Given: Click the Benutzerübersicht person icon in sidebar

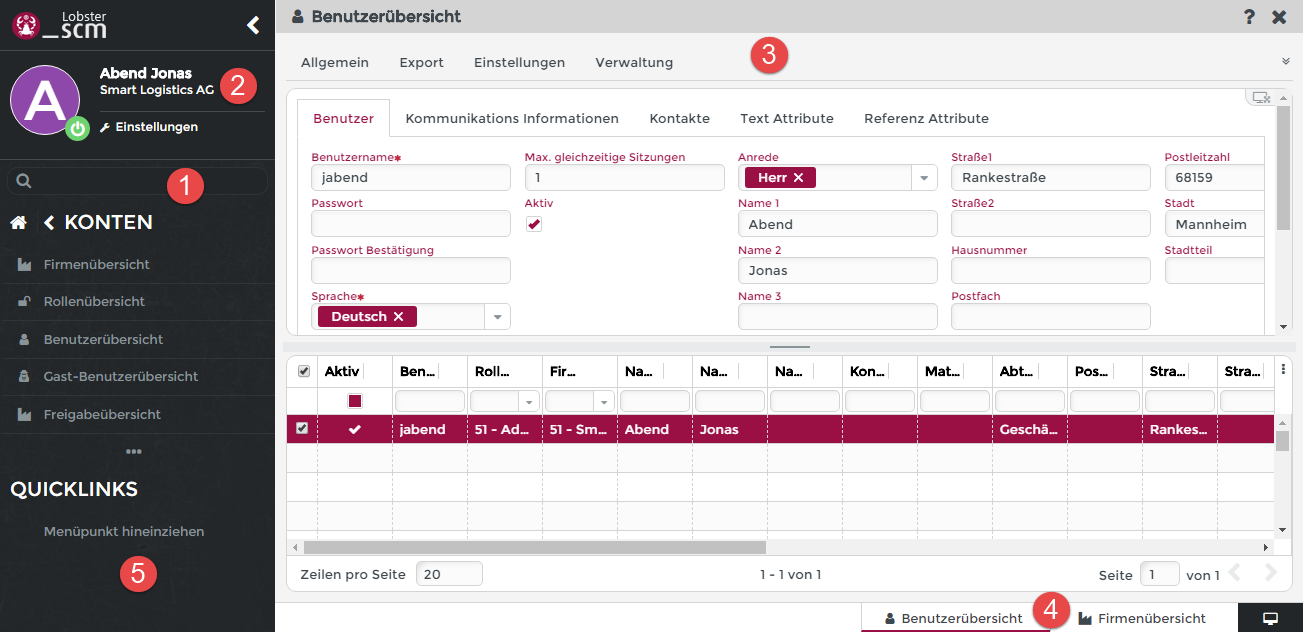Looking at the screenshot, I should pyautogui.click(x=24, y=340).
